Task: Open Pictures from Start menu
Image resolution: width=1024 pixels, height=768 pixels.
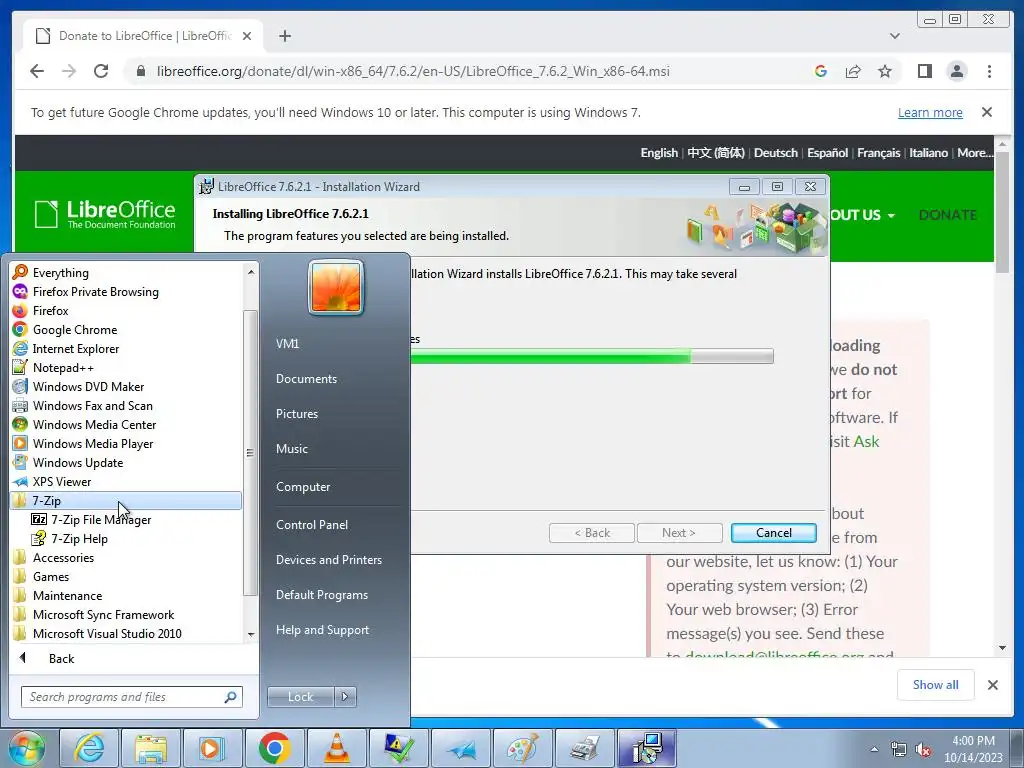Action: click(296, 414)
